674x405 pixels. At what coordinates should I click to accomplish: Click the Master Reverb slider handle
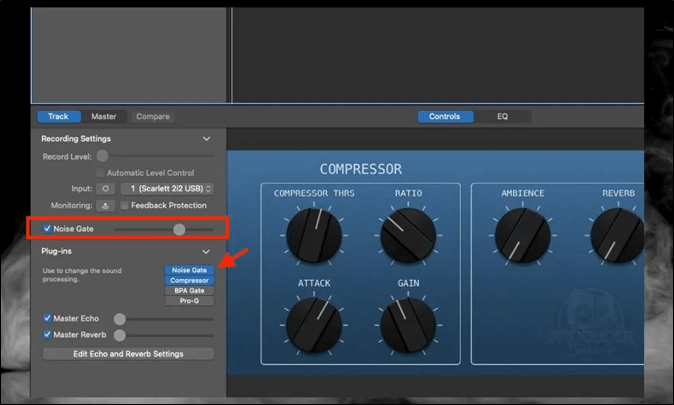pyautogui.click(x=120, y=335)
